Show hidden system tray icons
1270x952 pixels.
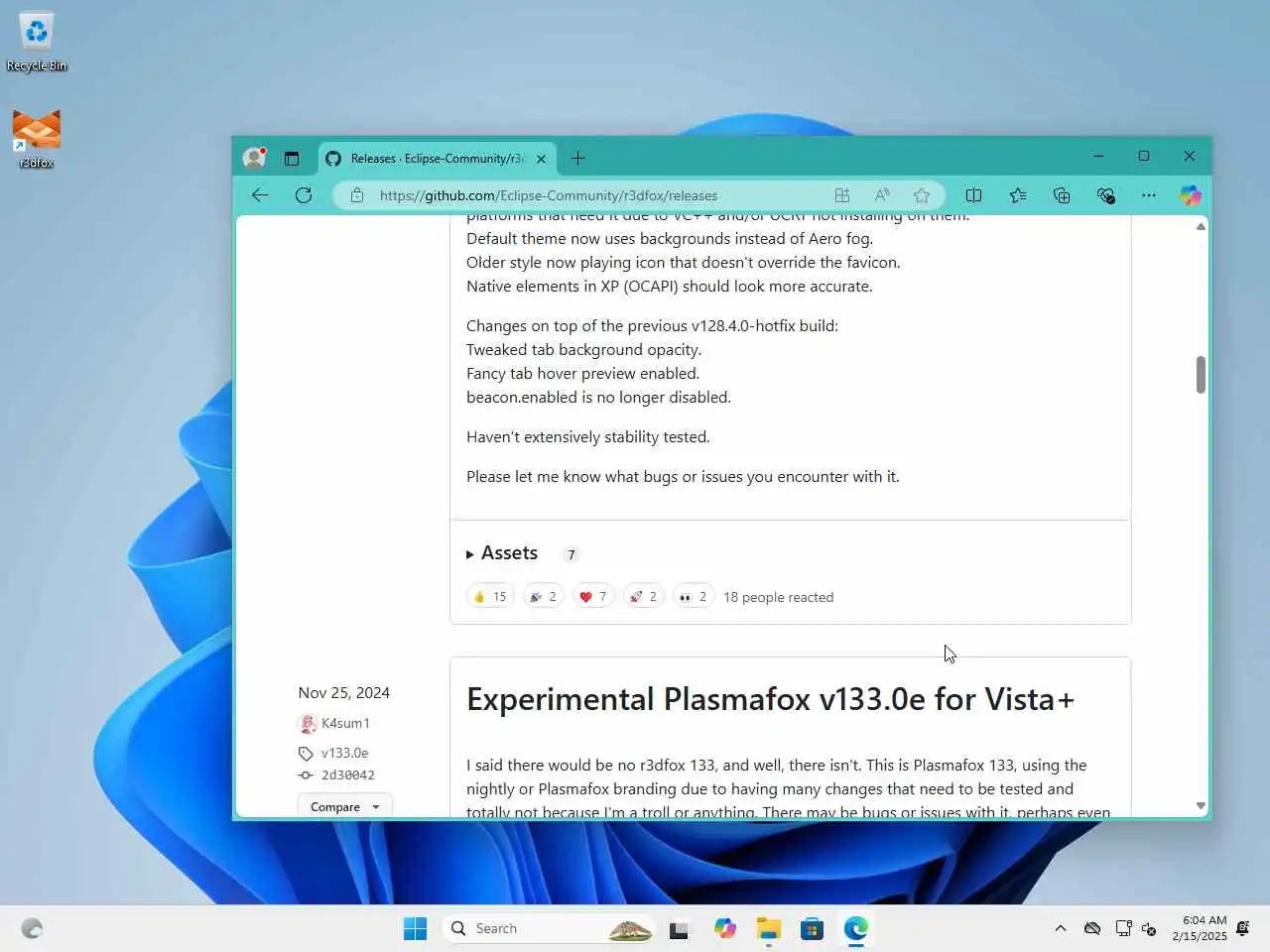point(1061,928)
